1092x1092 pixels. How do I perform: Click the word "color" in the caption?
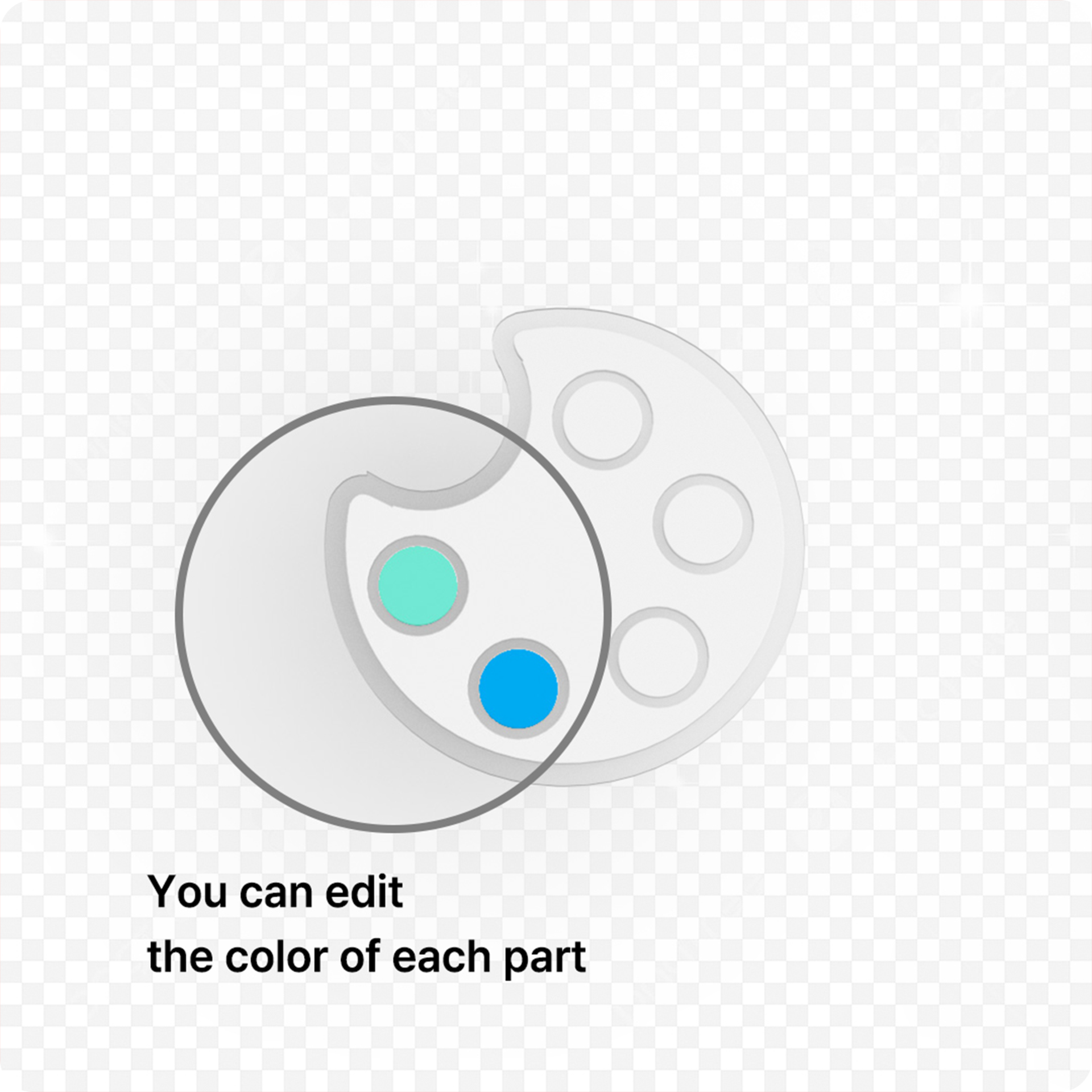[x=277, y=957]
